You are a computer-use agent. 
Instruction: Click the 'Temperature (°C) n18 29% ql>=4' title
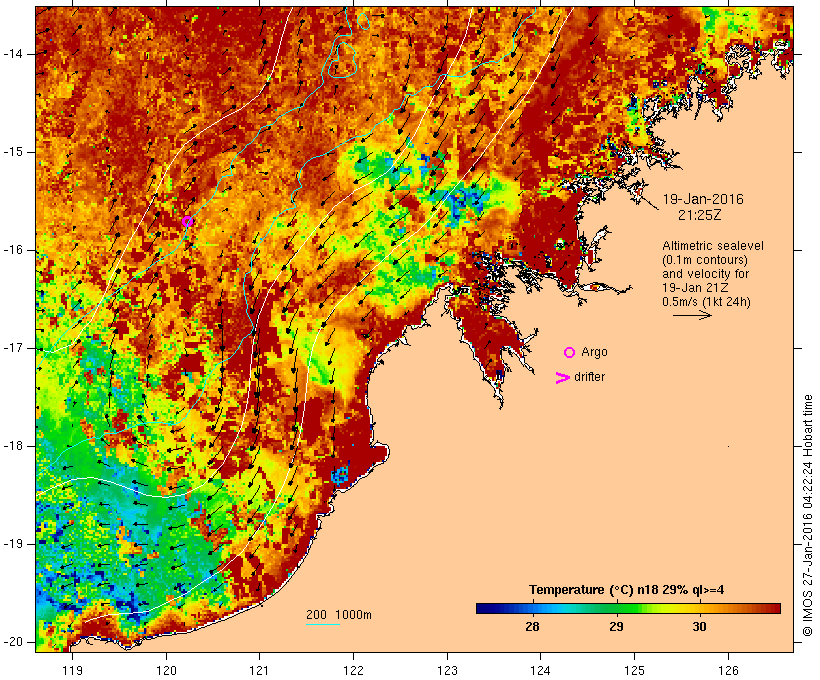click(x=627, y=590)
